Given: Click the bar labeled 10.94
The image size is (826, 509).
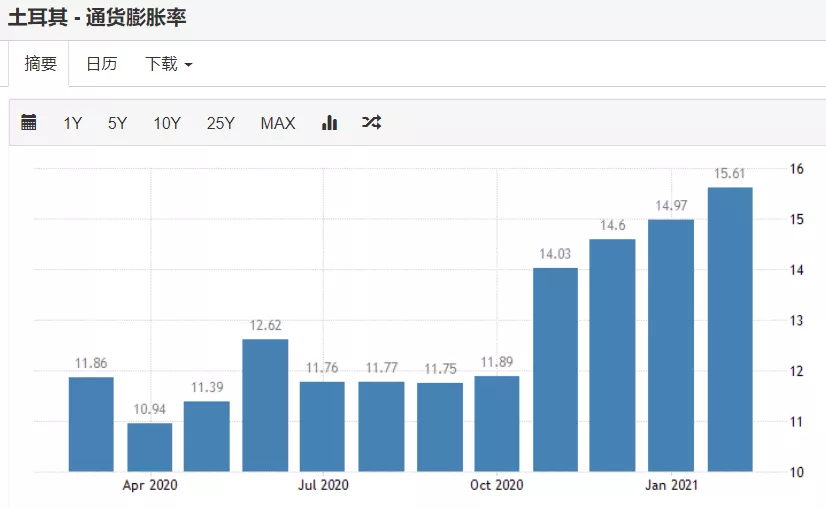Looking at the screenshot, I should coord(150,447).
